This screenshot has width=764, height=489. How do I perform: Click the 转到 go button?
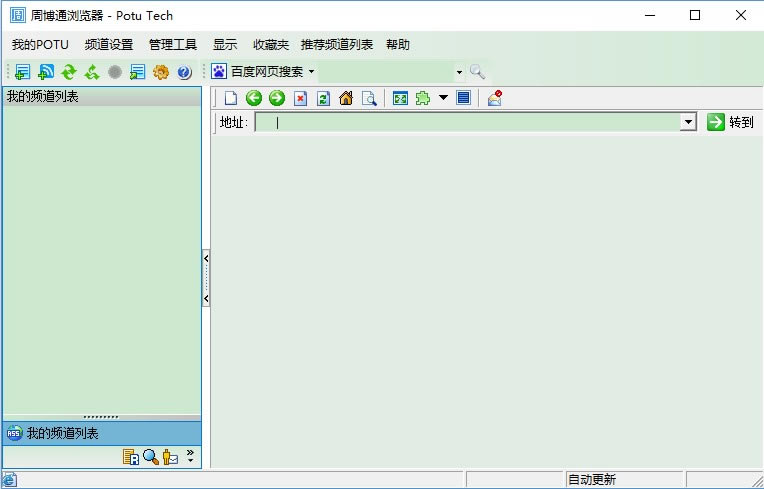[730, 122]
